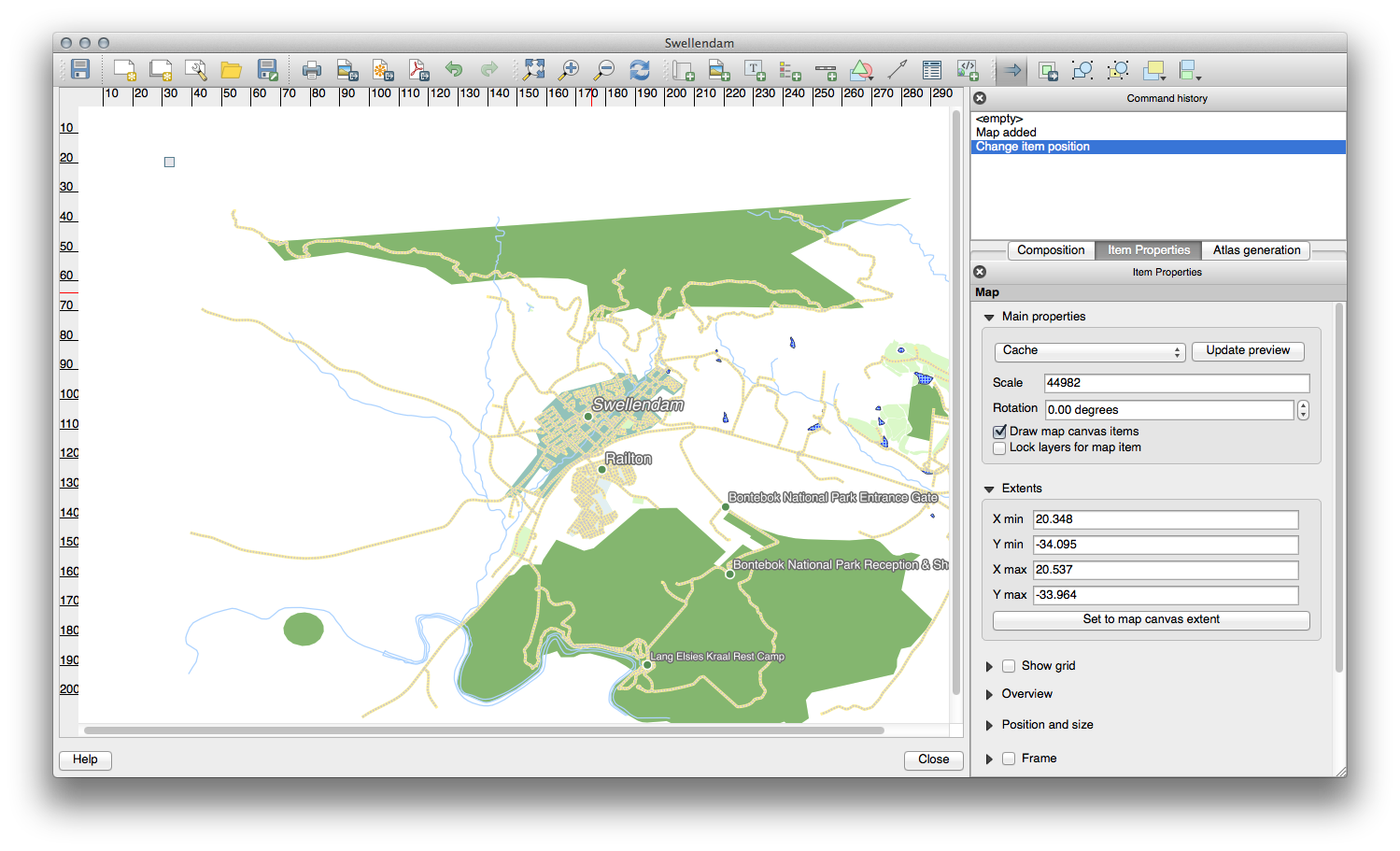Viewport: 1400px width, 851px height.
Task: Click the Add attribute table icon
Action: (931, 70)
